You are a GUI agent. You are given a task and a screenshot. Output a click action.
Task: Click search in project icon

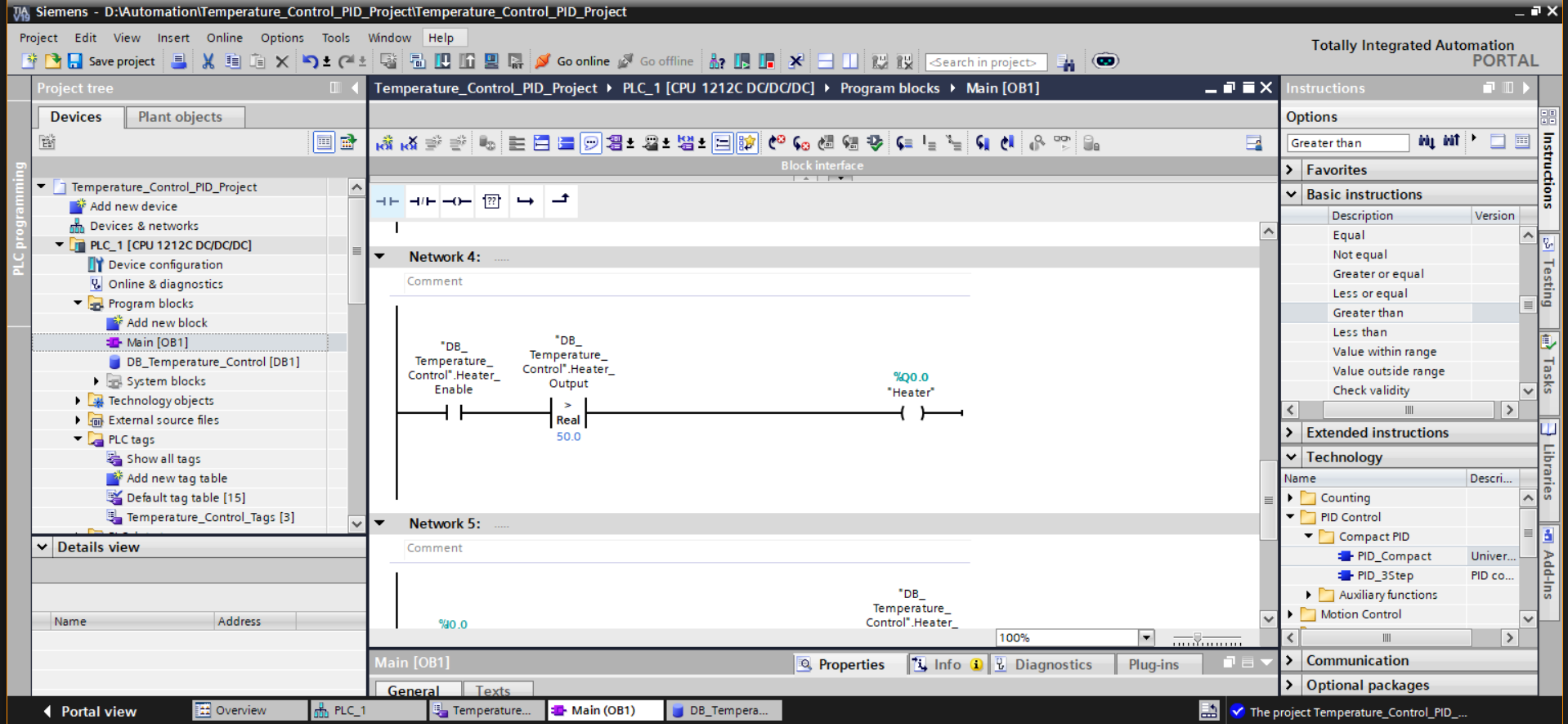pyautogui.click(x=1065, y=62)
